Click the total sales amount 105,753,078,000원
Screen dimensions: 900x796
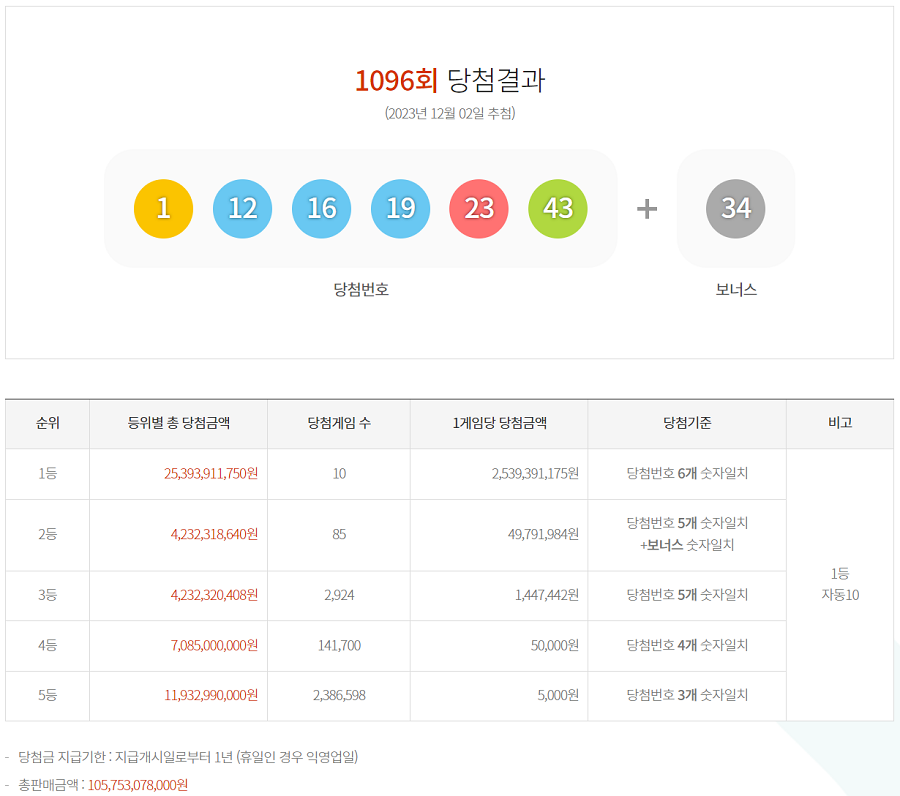pyautogui.click(x=138, y=785)
